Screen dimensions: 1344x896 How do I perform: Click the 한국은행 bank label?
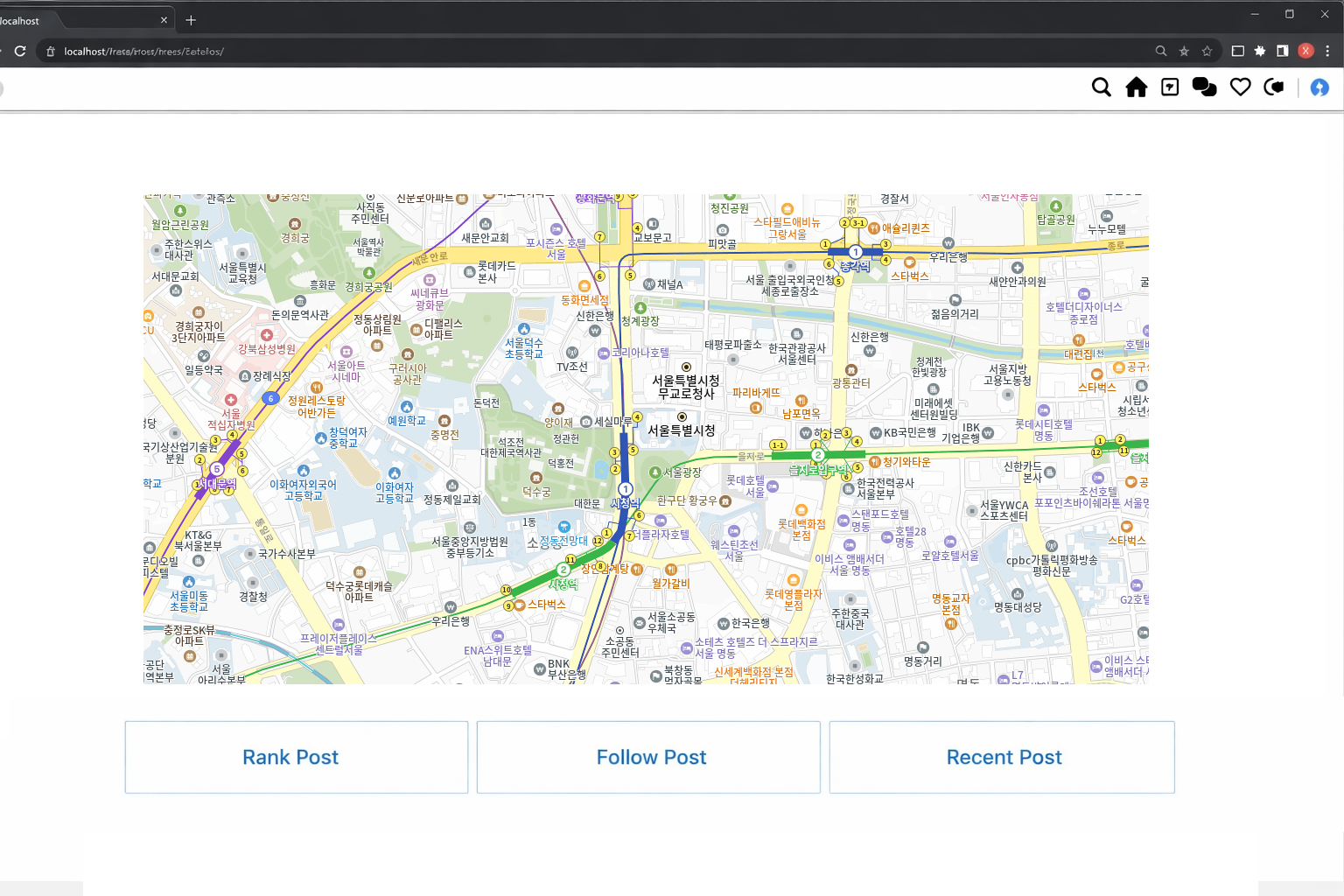[x=751, y=623]
